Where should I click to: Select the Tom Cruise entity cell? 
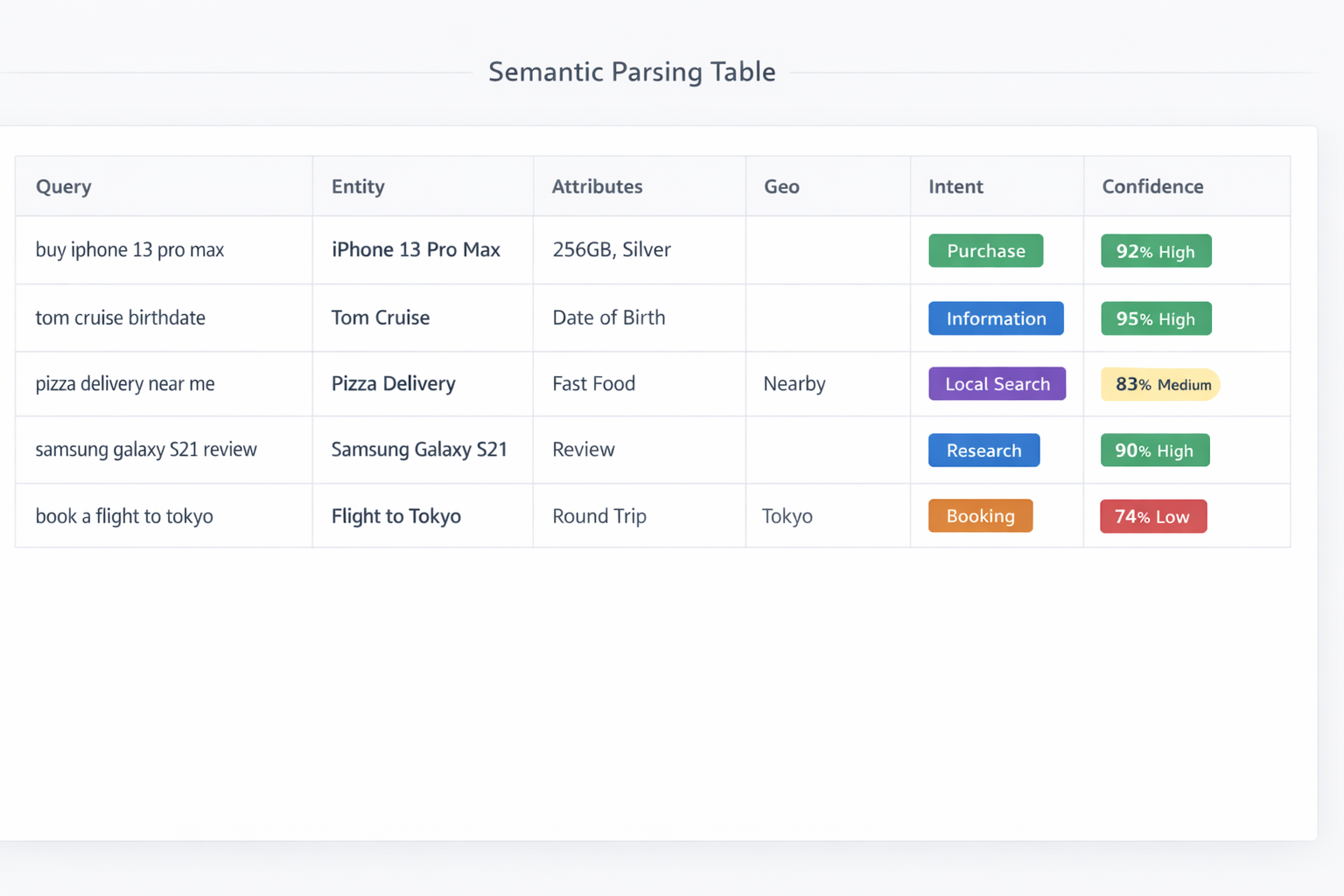pos(381,318)
